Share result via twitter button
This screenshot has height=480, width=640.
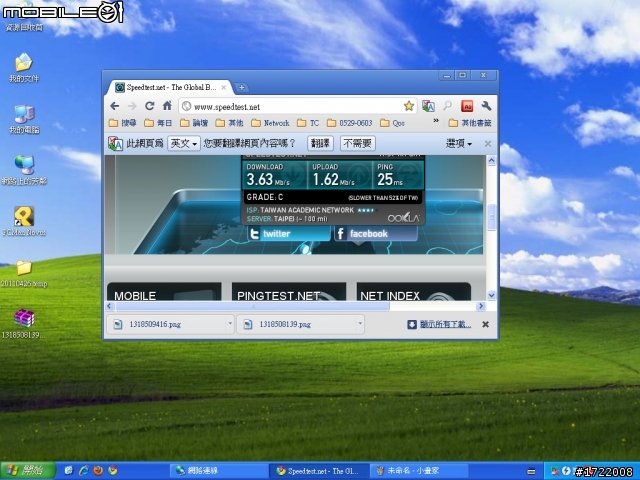[289, 234]
